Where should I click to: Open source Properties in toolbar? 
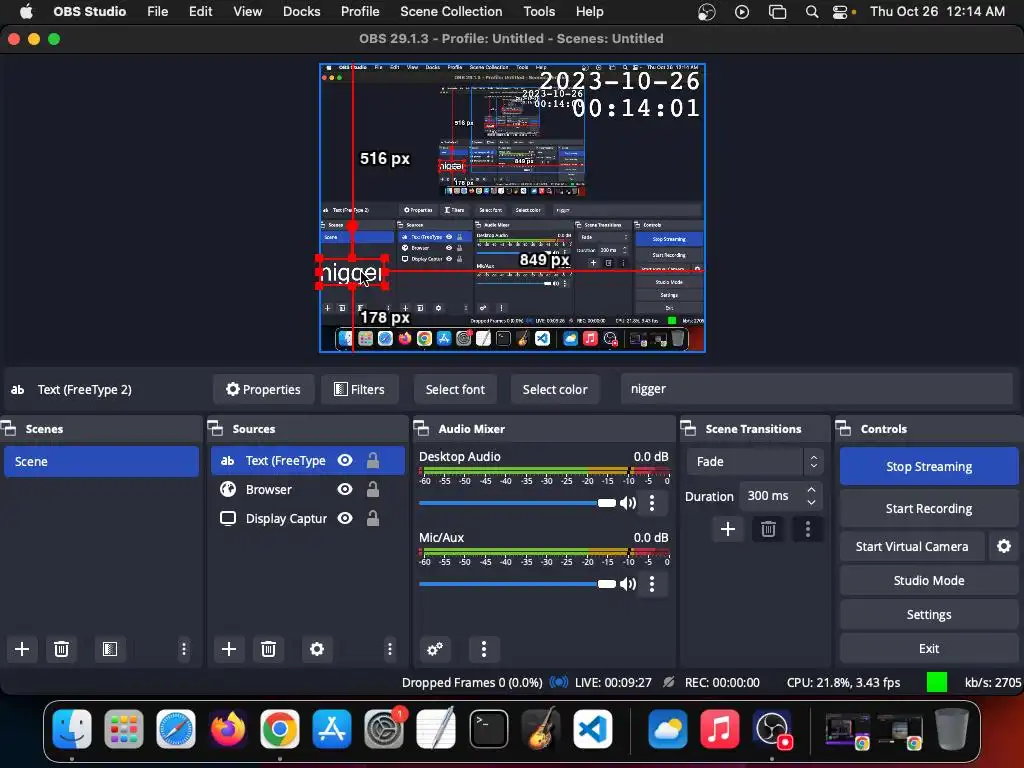coord(263,389)
